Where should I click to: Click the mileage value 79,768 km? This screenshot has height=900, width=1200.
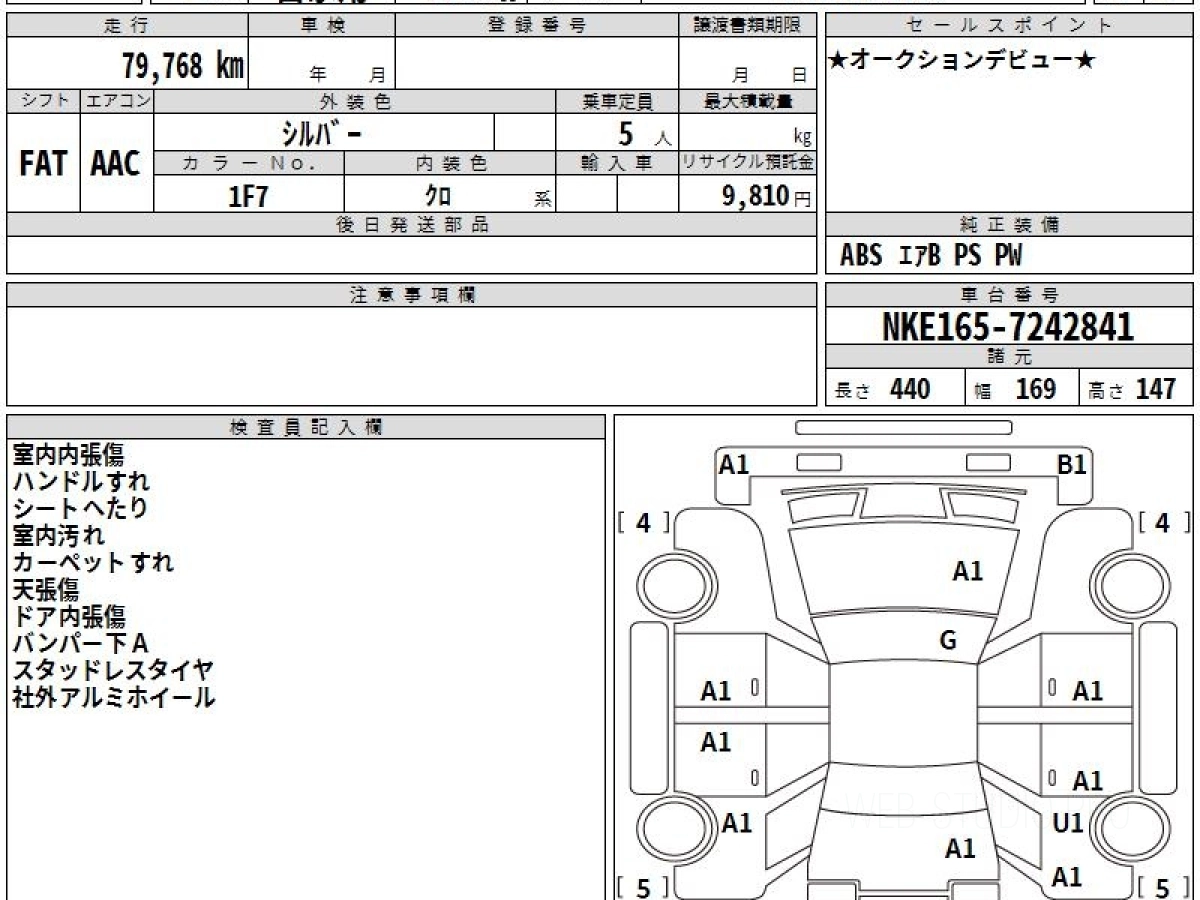183,66
